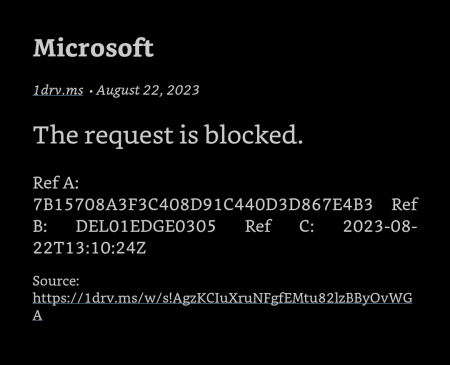Click the 'The request is blocked.' heading
Viewport: 450px width, 365px height.
(x=168, y=135)
